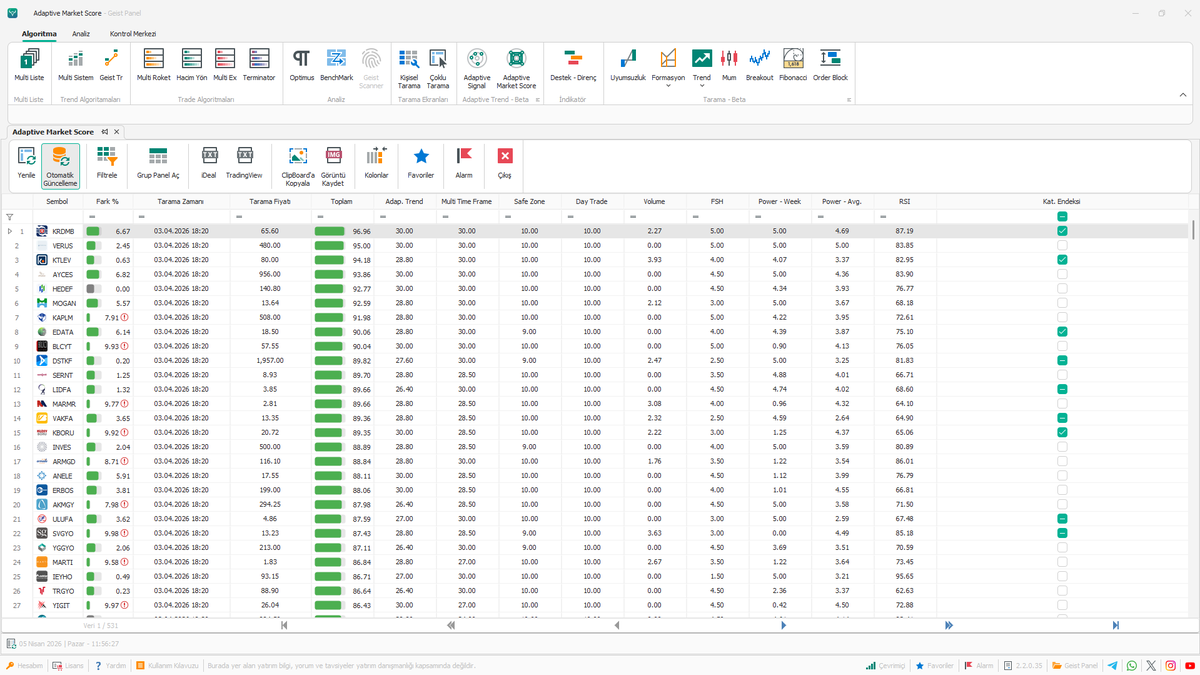This screenshot has height=675, width=1200.
Task: Open the Filtrele filter tool
Action: pos(107,163)
